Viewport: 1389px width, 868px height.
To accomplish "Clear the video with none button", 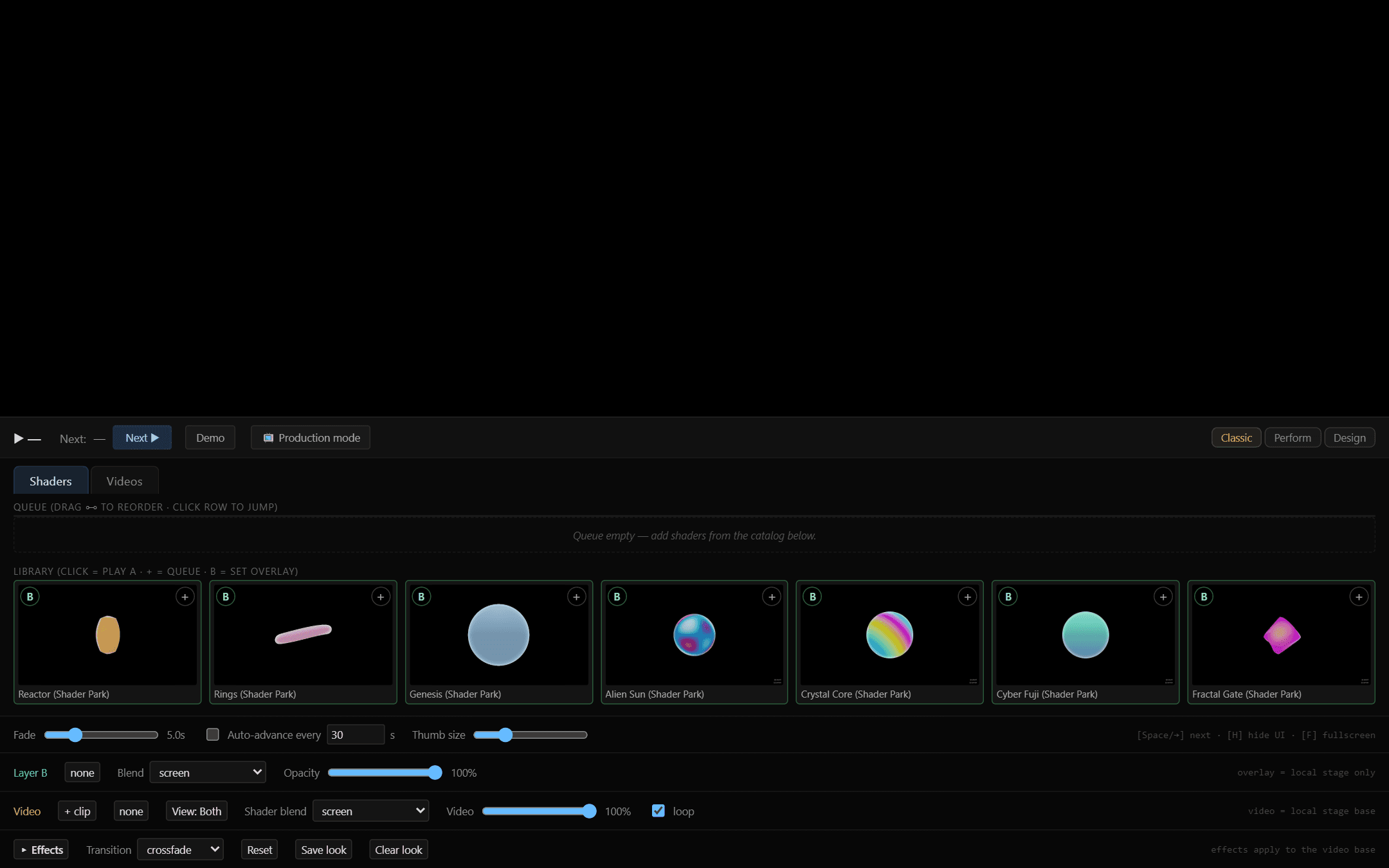I will point(131,811).
